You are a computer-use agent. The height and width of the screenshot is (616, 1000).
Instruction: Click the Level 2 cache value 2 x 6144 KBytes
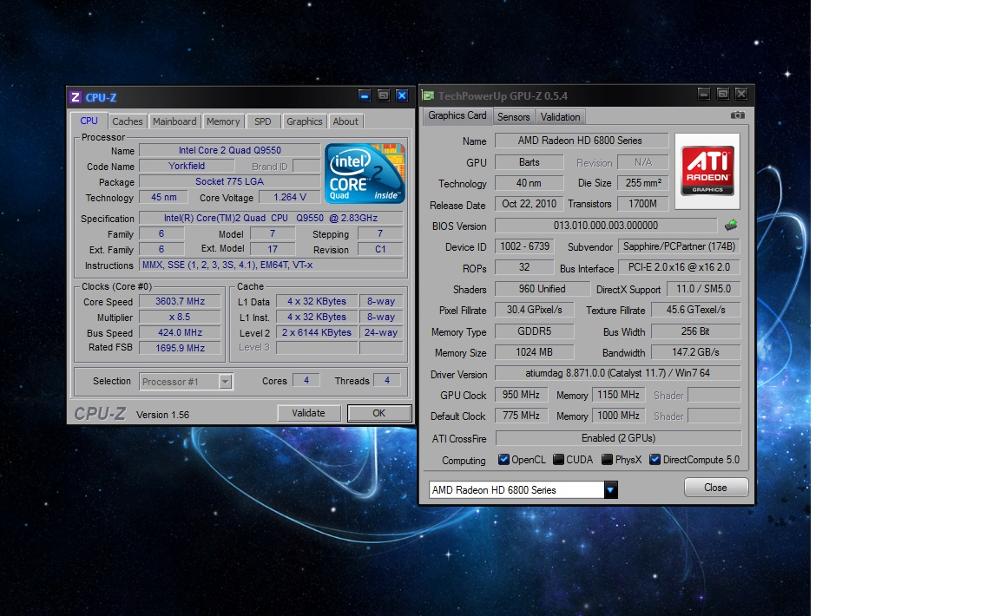click(x=317, y=332)
